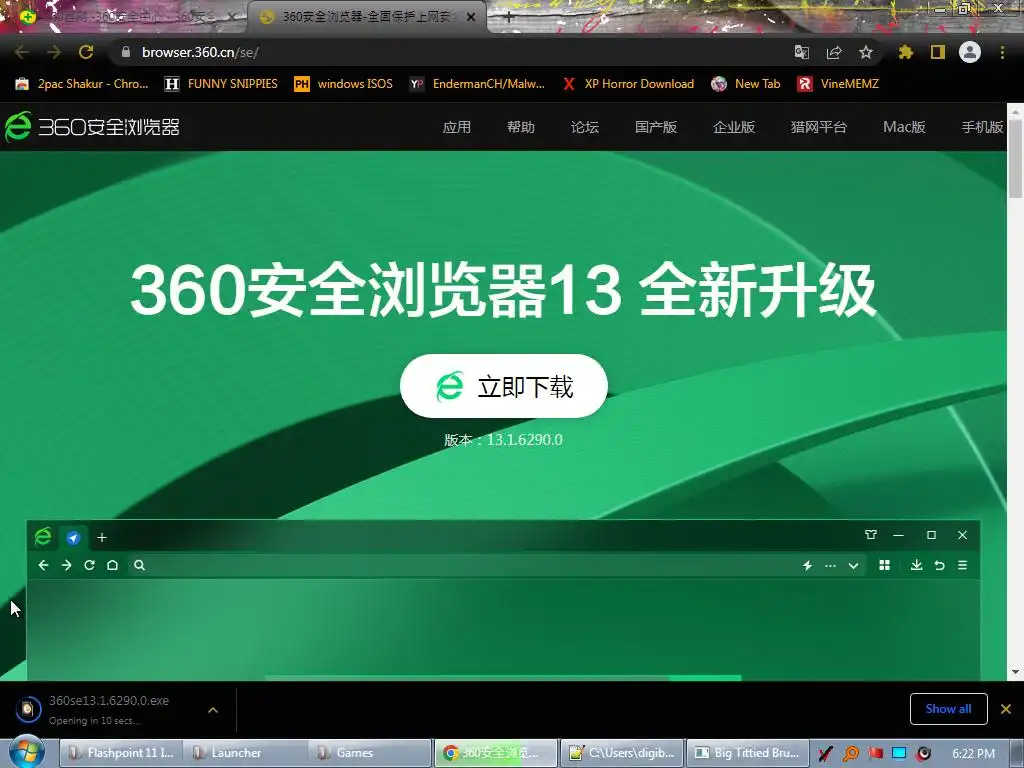
Task: Go back with Chrome's back arrow
Action: (x=22, y=52)
